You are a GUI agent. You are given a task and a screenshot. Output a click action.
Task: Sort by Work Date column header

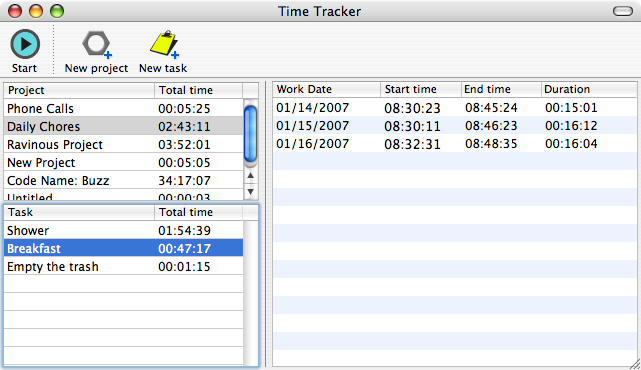click(327, 89)
